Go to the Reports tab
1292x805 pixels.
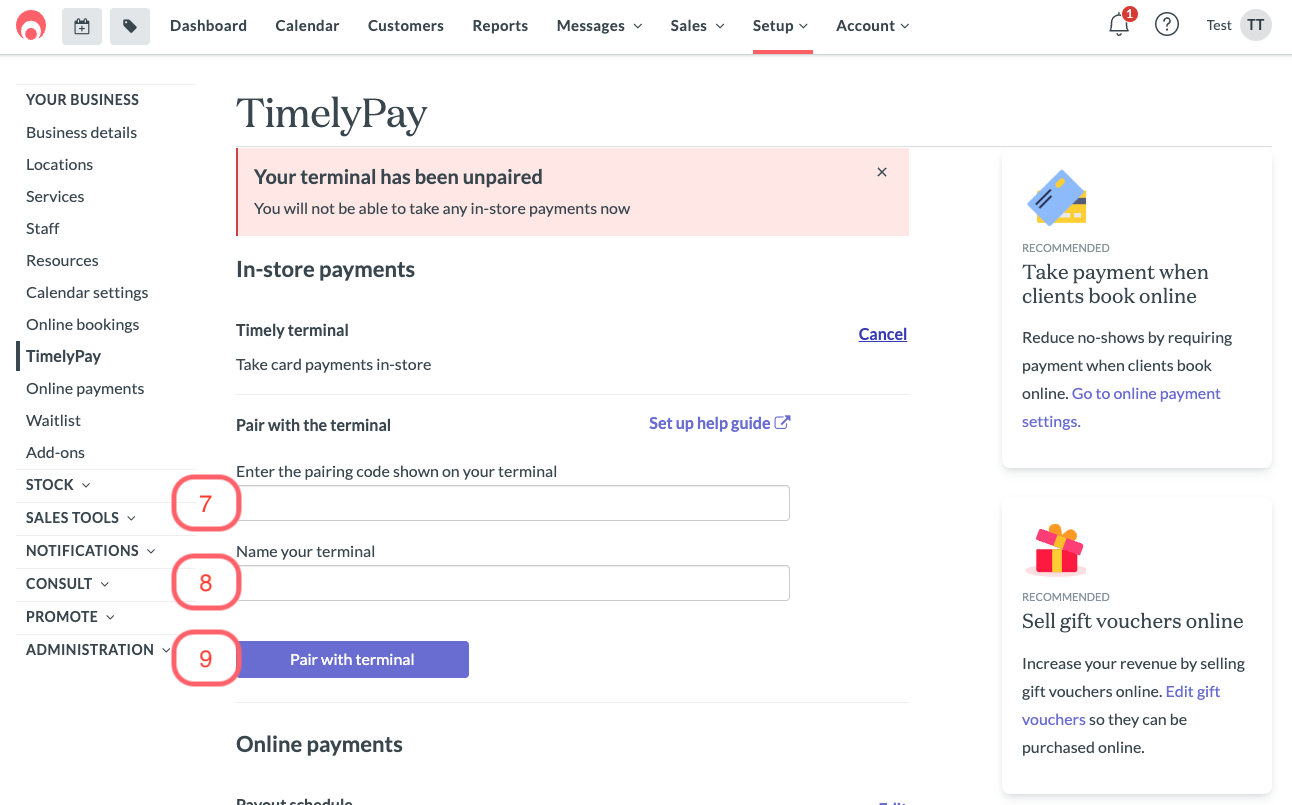point(500,26)
